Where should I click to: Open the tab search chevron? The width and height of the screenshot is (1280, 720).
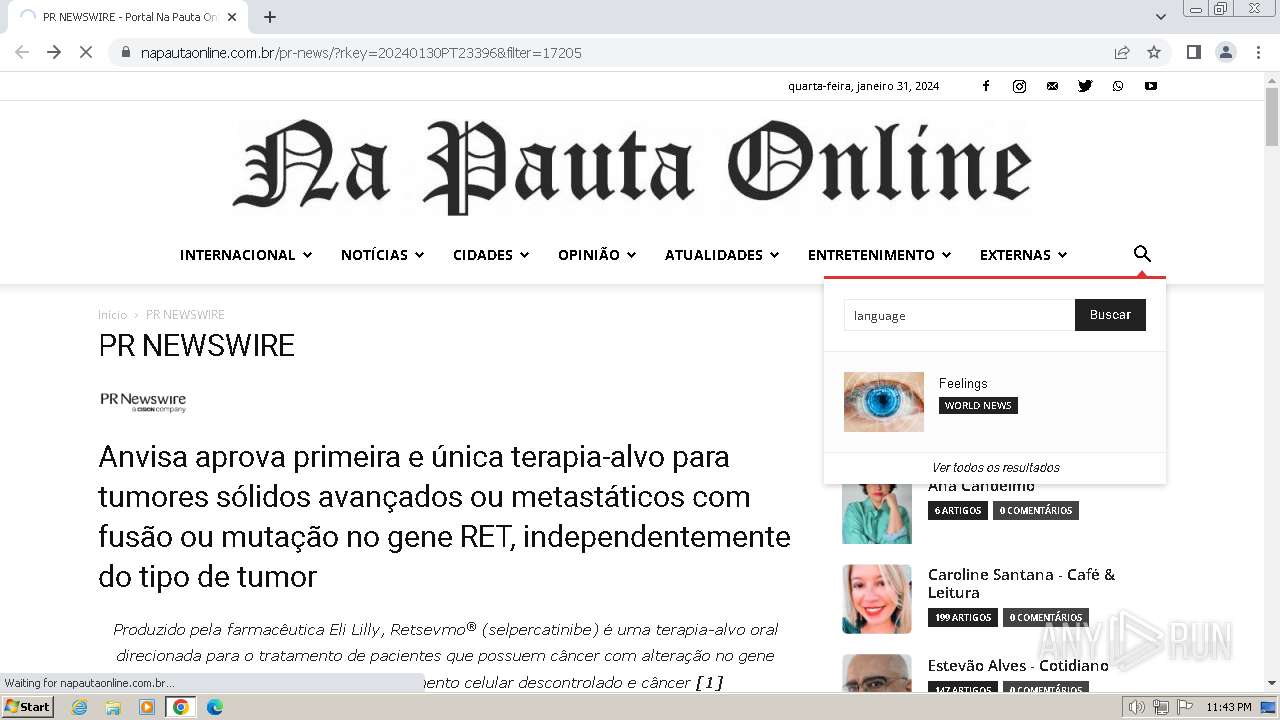click(x=1161, y=17)
